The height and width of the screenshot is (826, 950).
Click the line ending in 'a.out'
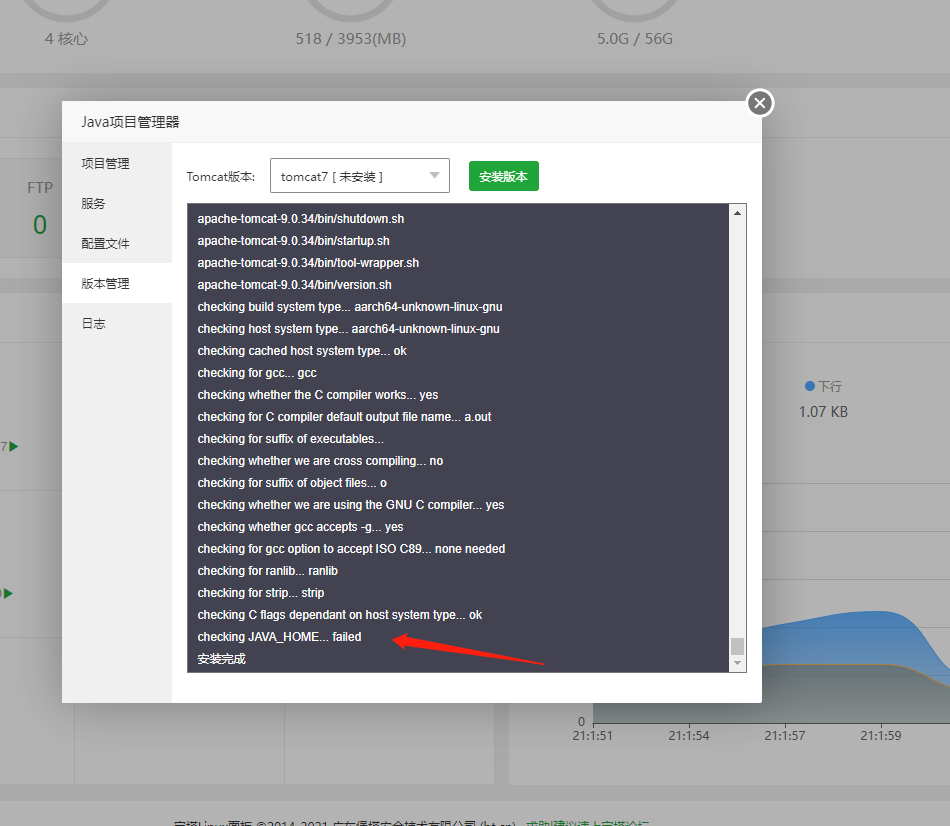(x=344, y=417)
